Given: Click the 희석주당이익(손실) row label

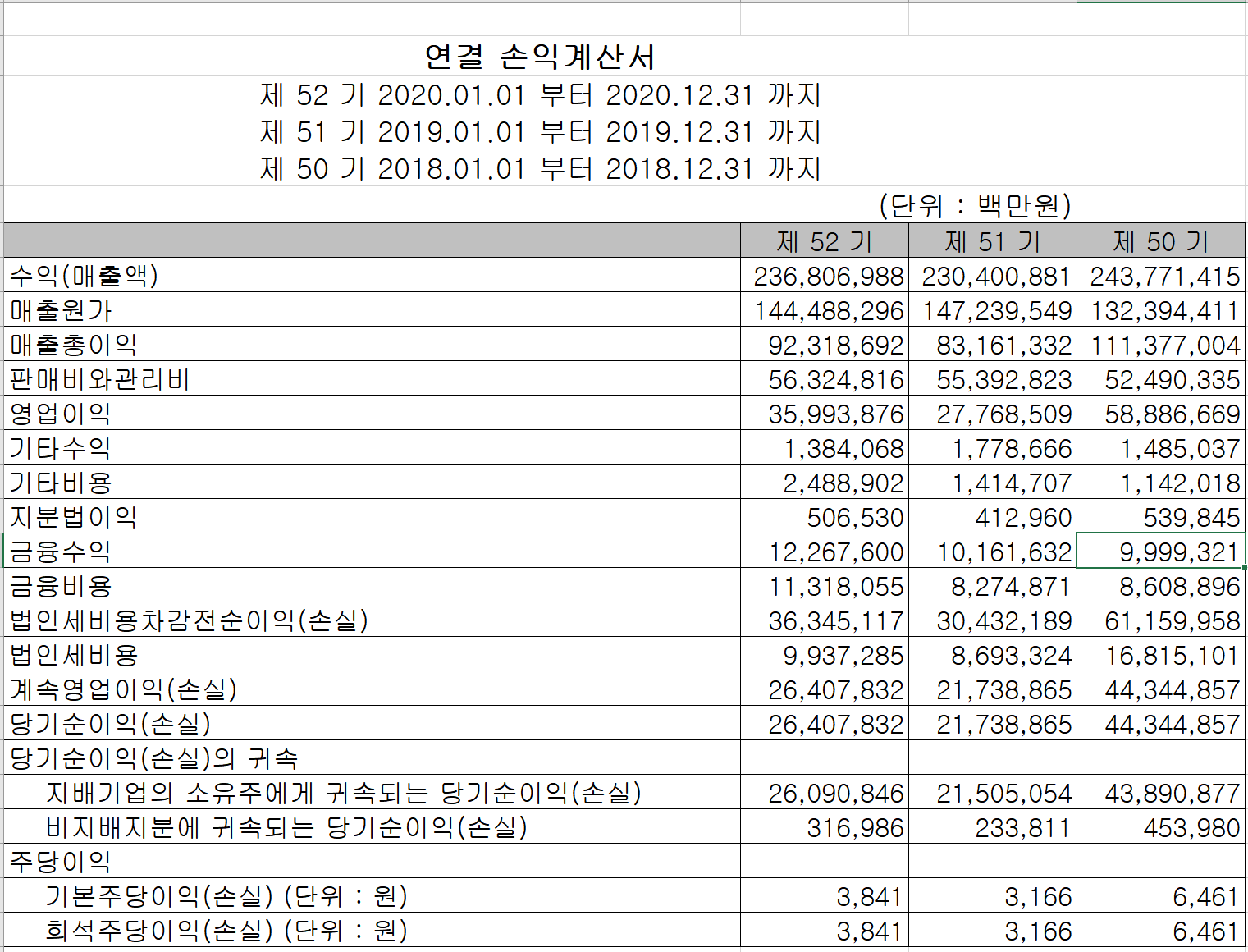Looking at the screenshot, I should click(x=226, y=931).
